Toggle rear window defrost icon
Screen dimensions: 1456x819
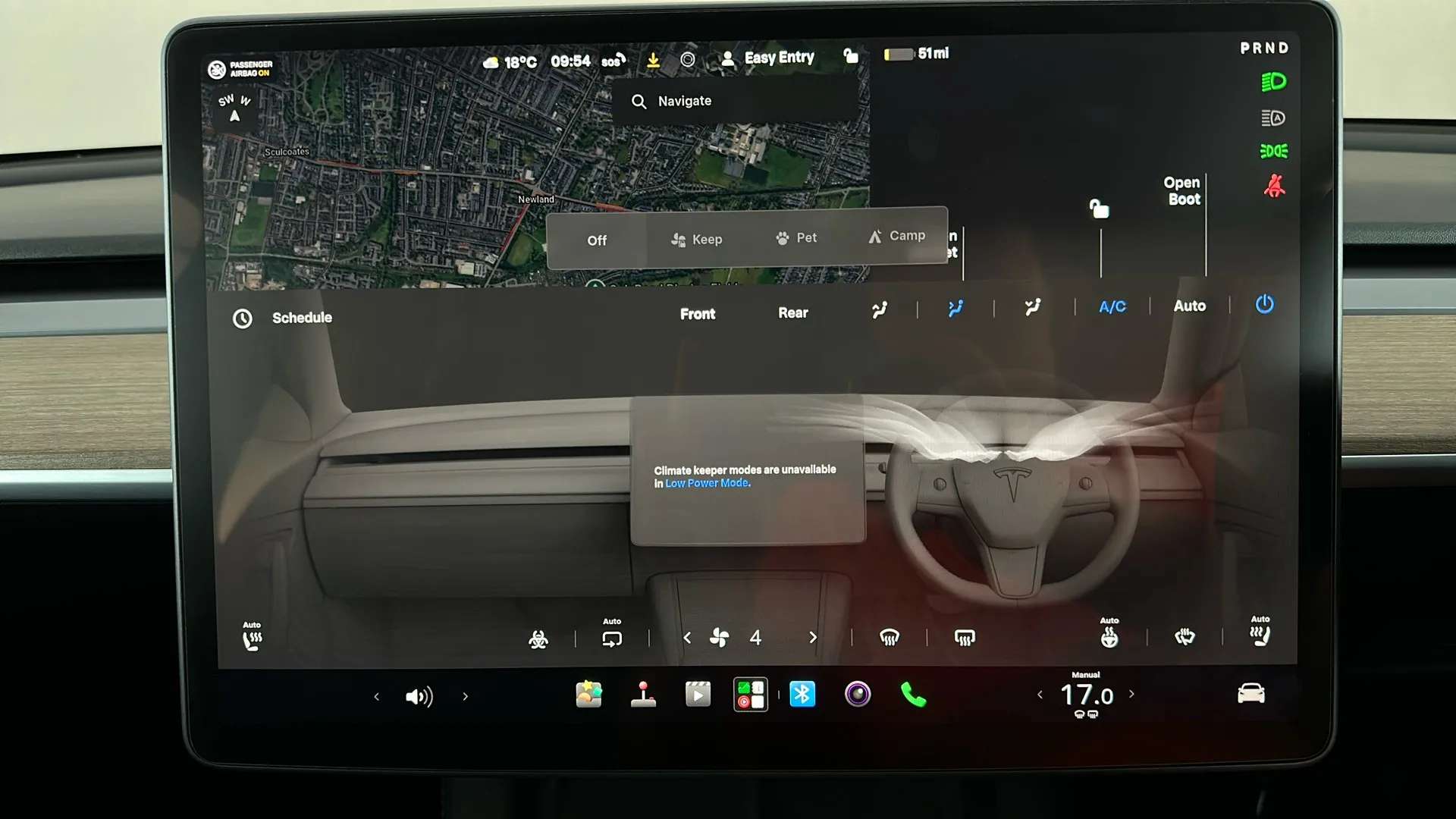click(964, 637)
